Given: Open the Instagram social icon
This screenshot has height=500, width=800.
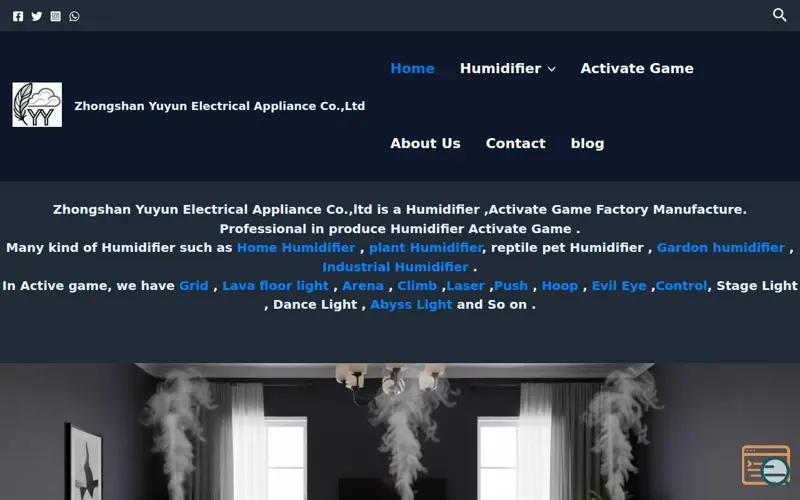Looking at the screenshot, I should 56,16.
